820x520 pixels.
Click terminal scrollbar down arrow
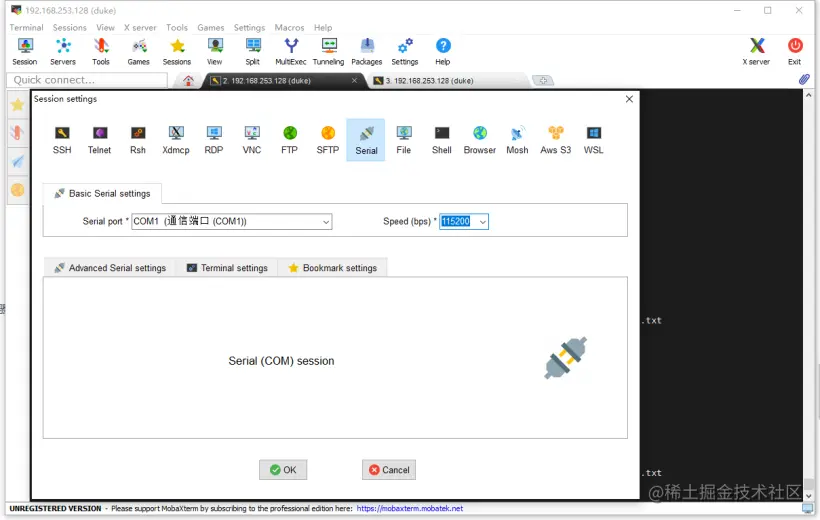pyautogui.click(x=808, y=495)
